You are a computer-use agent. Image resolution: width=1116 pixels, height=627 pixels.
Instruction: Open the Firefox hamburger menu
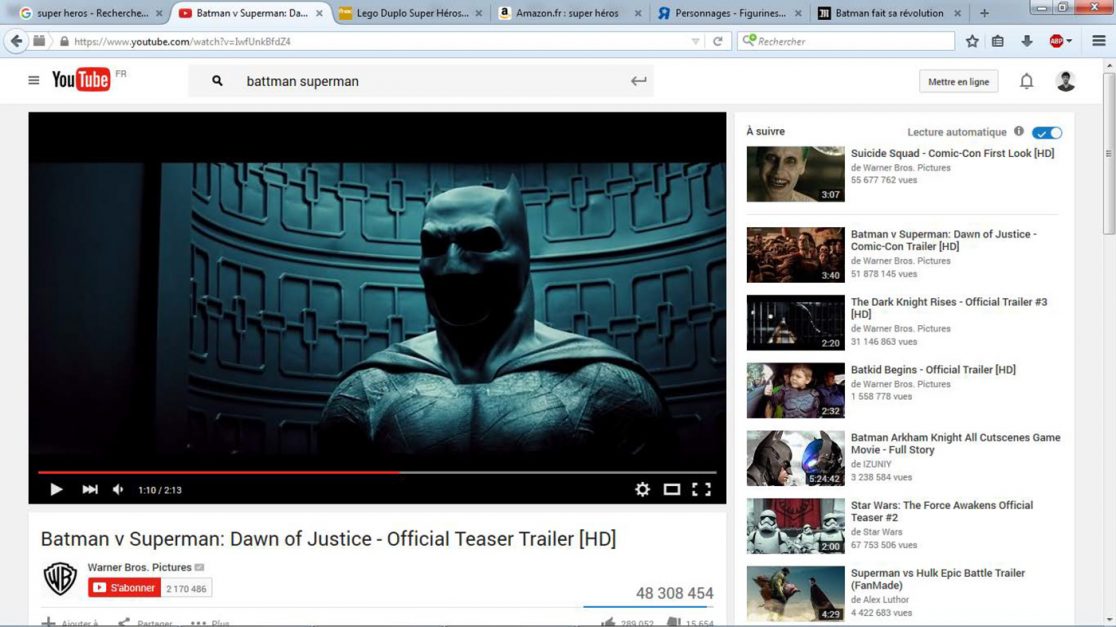tap(1098, 41)
